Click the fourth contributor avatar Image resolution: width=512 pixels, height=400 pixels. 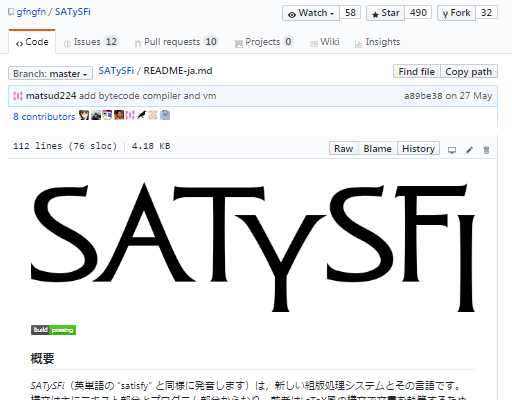click(x=119, y=115)
